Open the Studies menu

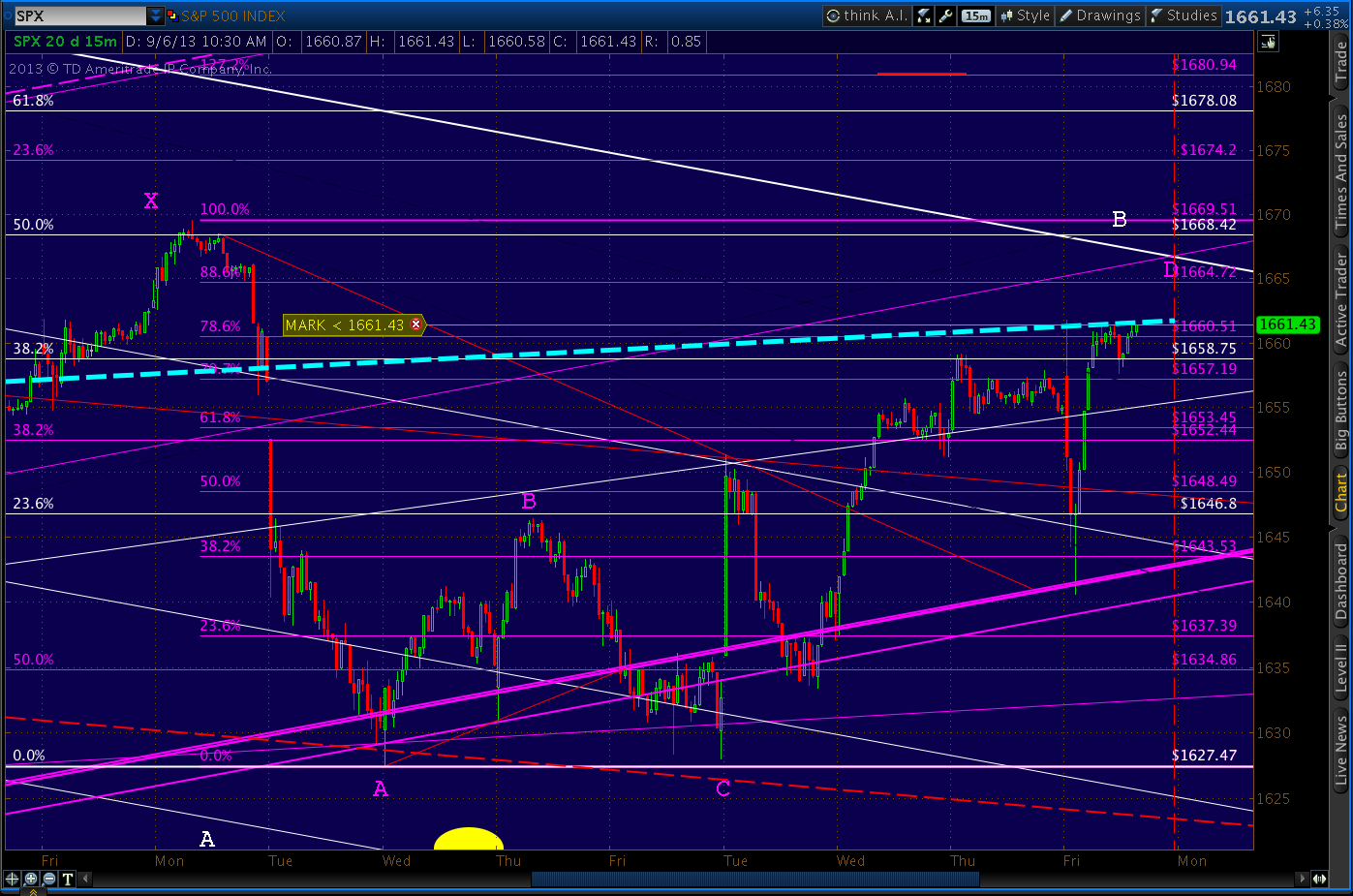1184,15
